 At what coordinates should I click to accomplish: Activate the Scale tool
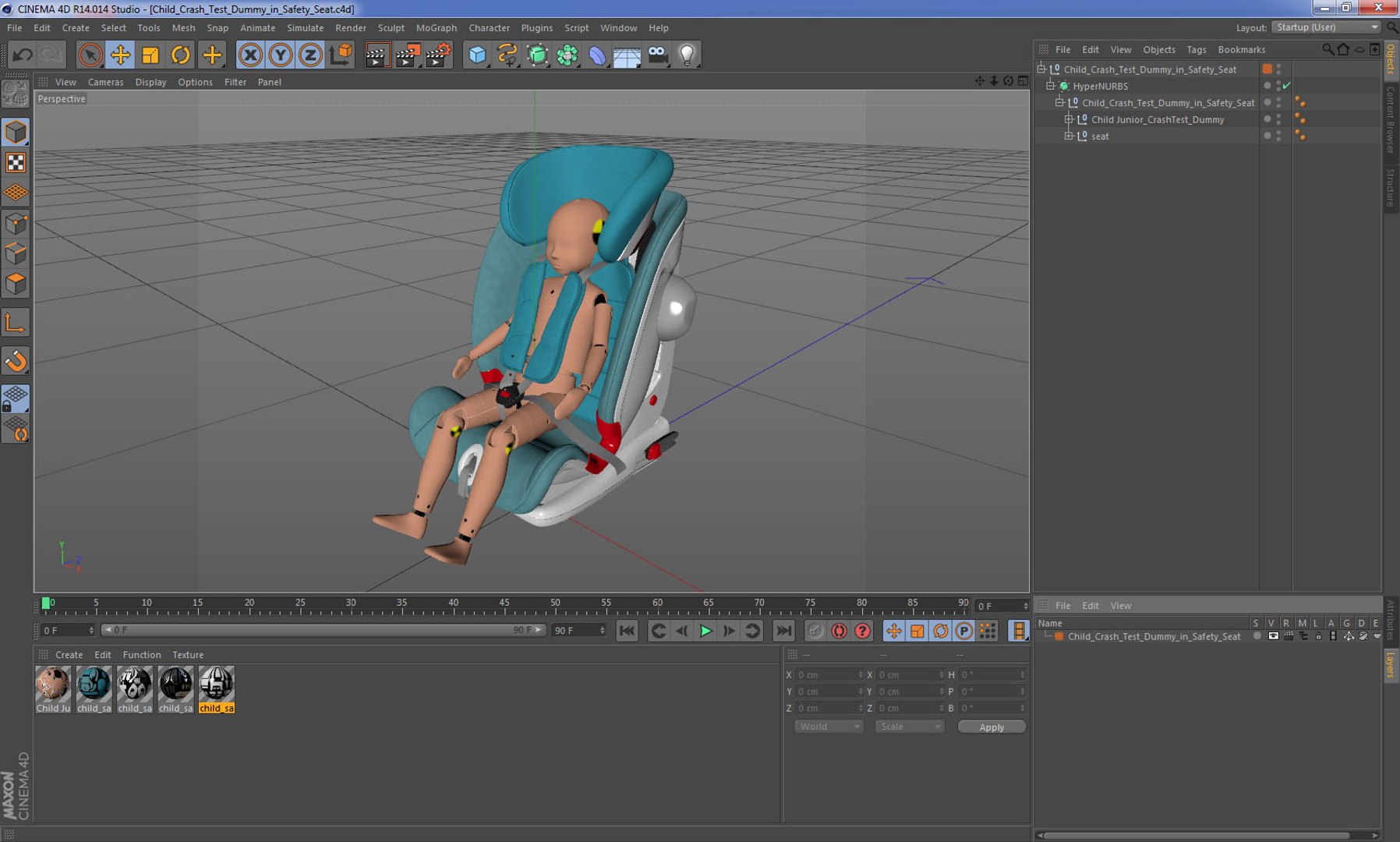(150, 55)
